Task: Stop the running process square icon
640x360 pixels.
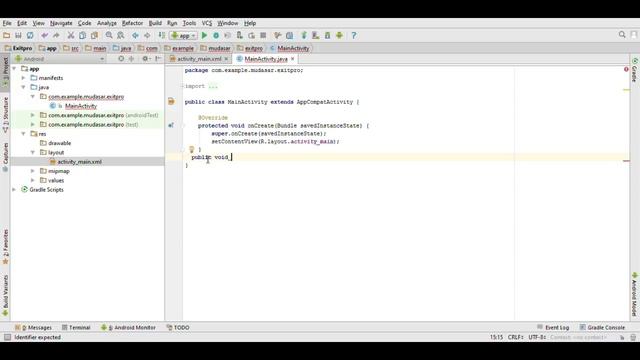Action: [x=263, y=36]
